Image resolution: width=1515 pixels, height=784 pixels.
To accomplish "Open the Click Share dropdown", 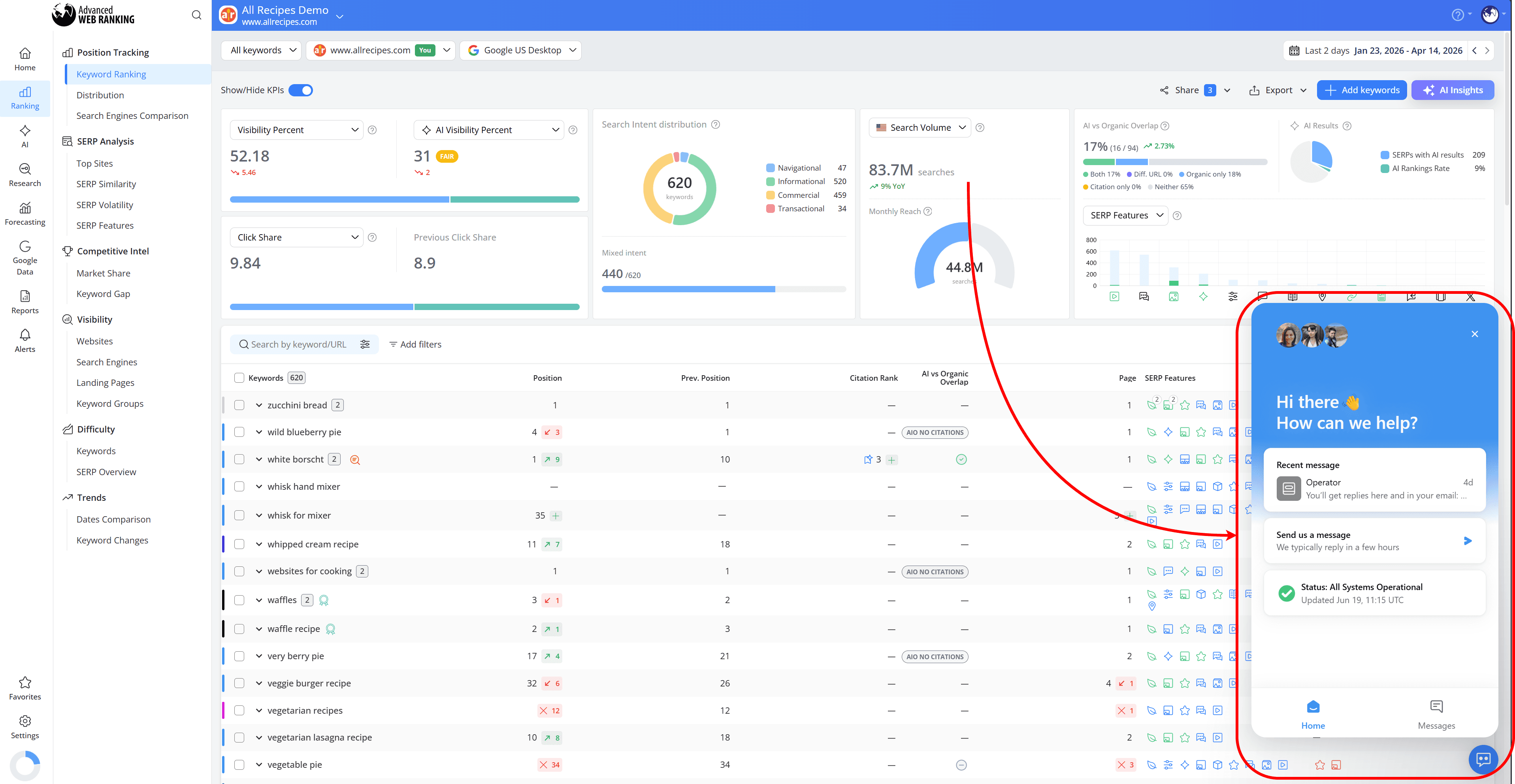I will coord(296,237).
